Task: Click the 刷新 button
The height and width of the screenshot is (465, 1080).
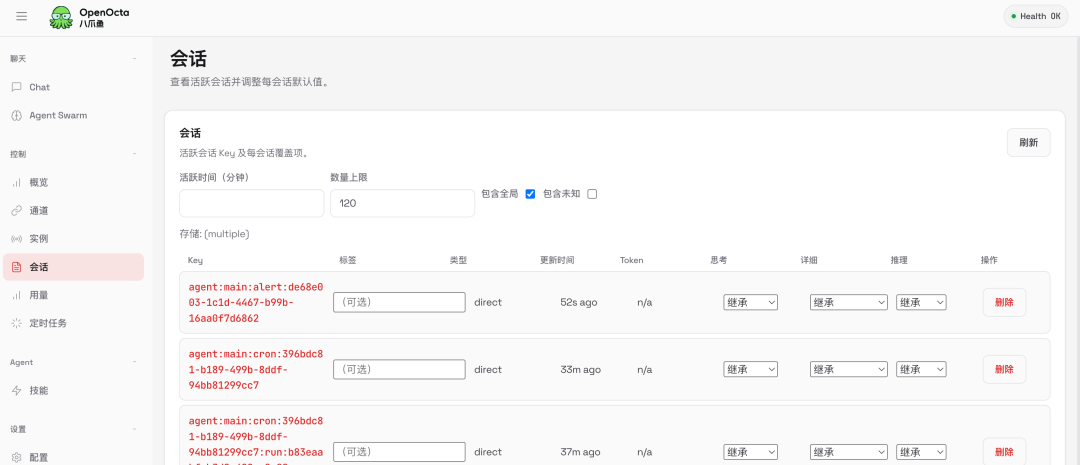Action: pyautogui.click(x=1028, y=143)
